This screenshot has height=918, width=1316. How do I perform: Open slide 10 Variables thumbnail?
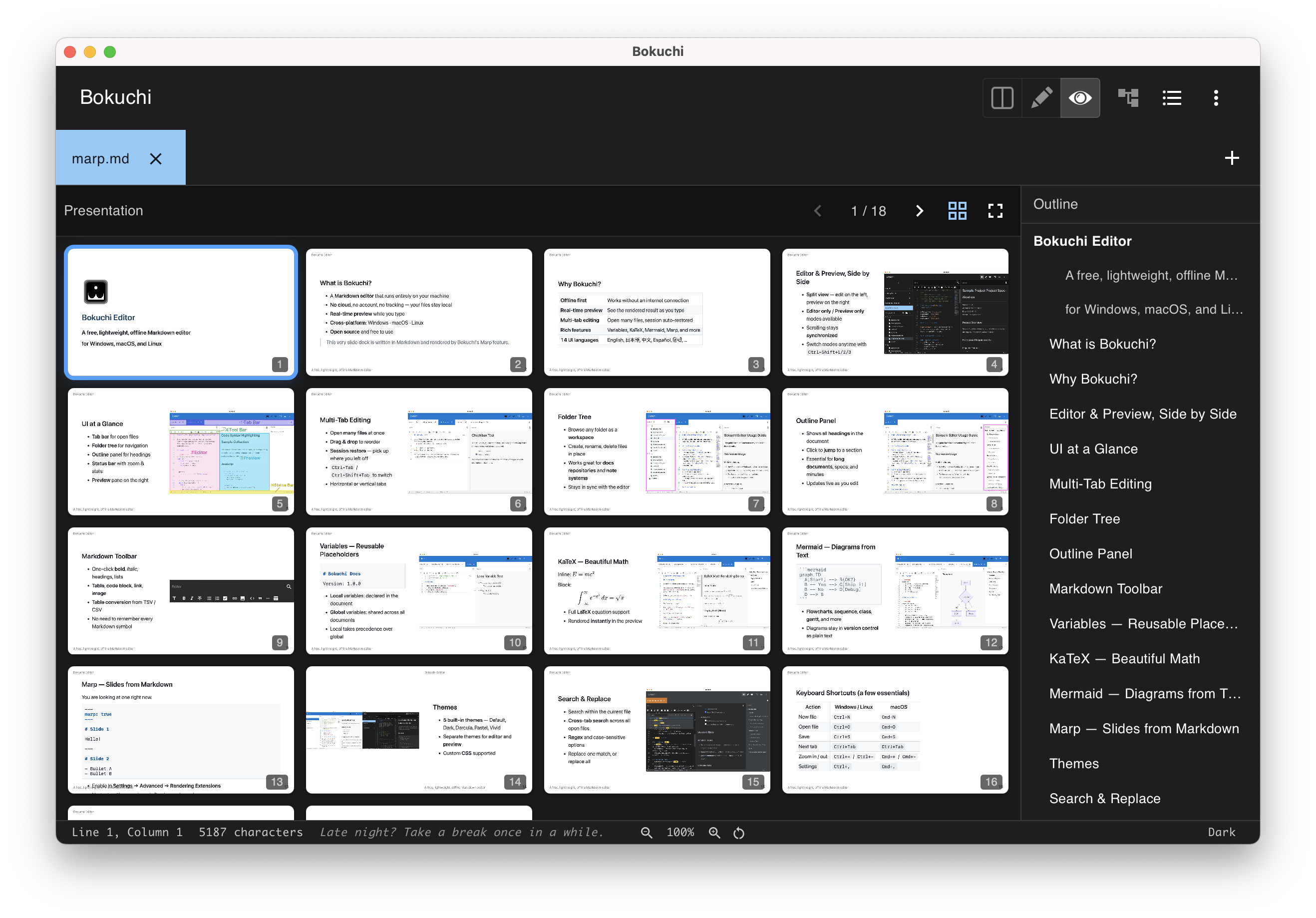(419, 591)
